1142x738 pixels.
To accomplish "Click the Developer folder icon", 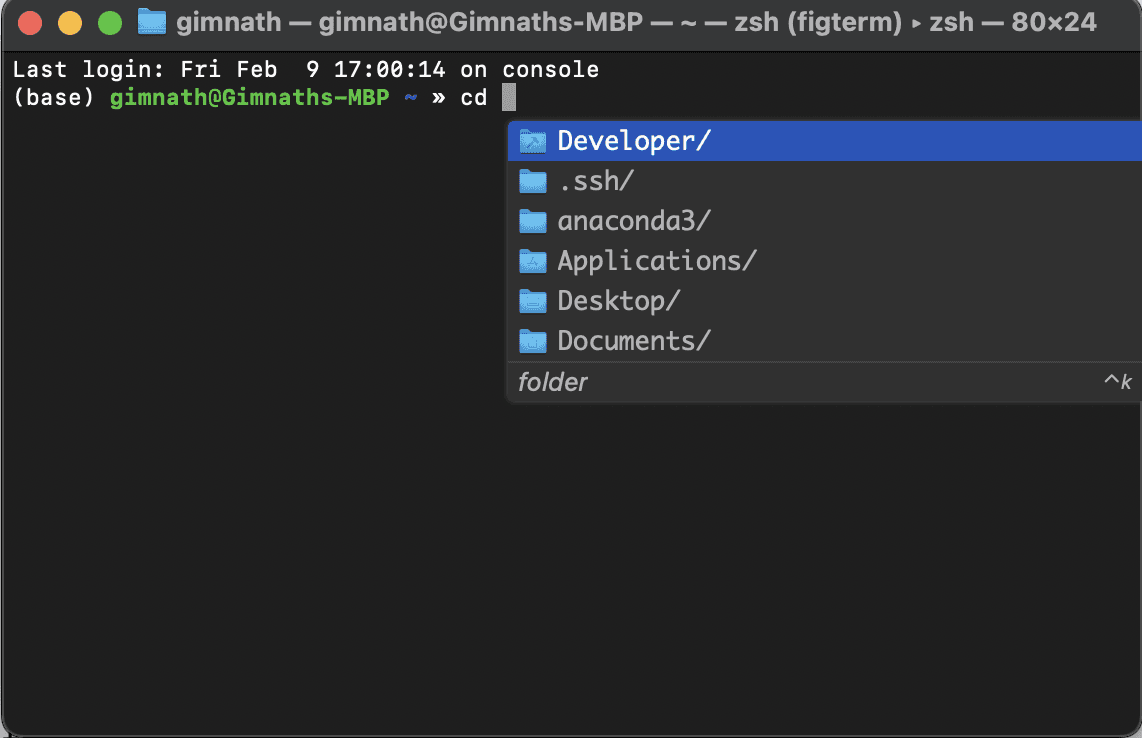I will [532, 141].
